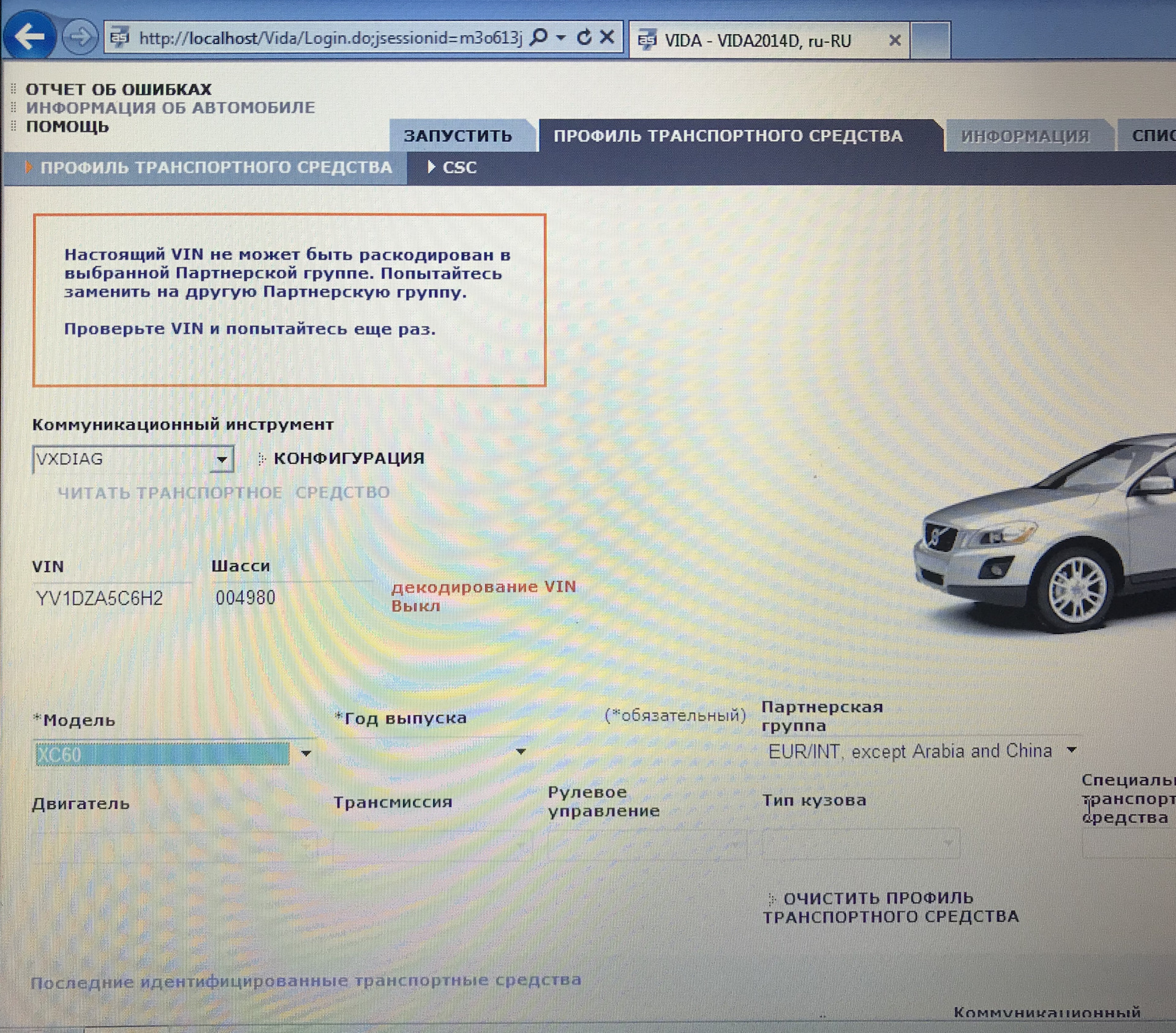The image size is (1176, 1033).
Task: Open the CSC sub-tab
Action: point(459,167)
